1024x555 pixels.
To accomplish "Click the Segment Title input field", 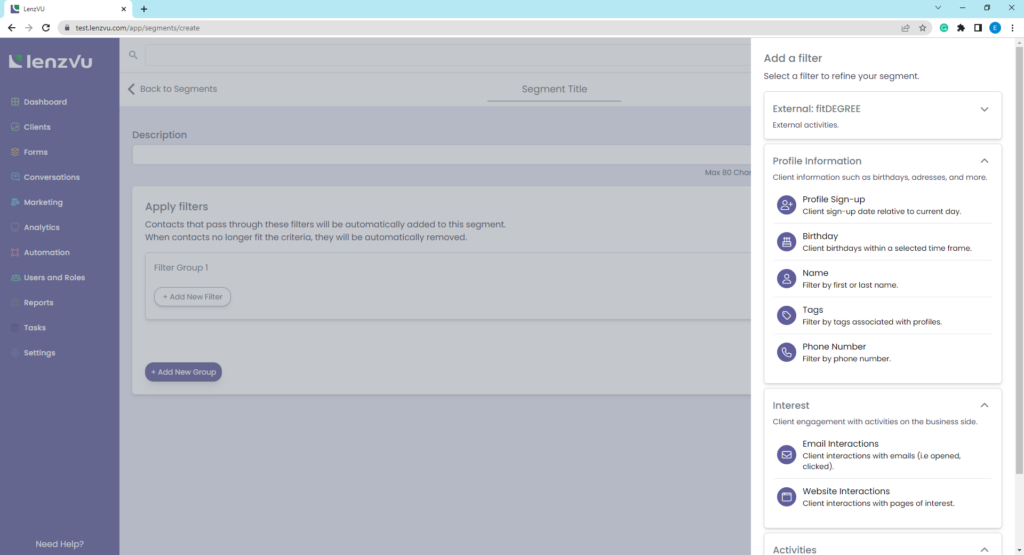I will point(554,89).
